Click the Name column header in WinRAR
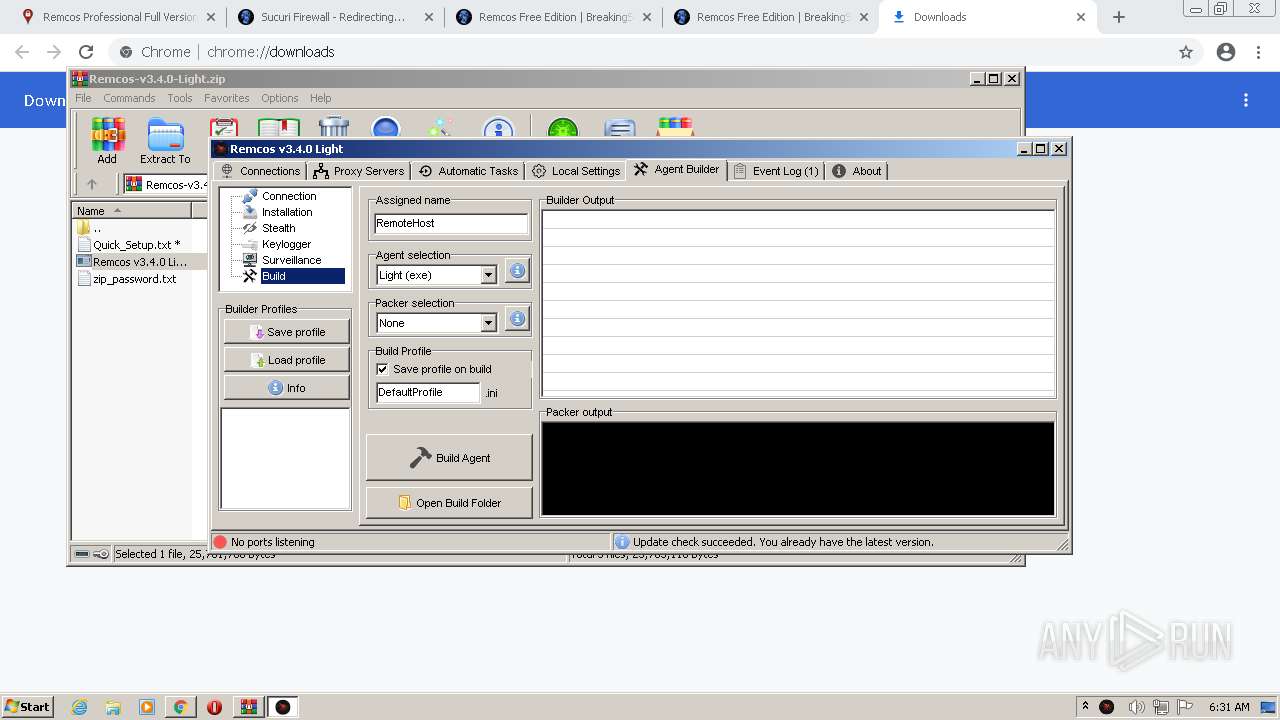The width and height of the screenshot is (1280, 720). (x=132, y=211)
